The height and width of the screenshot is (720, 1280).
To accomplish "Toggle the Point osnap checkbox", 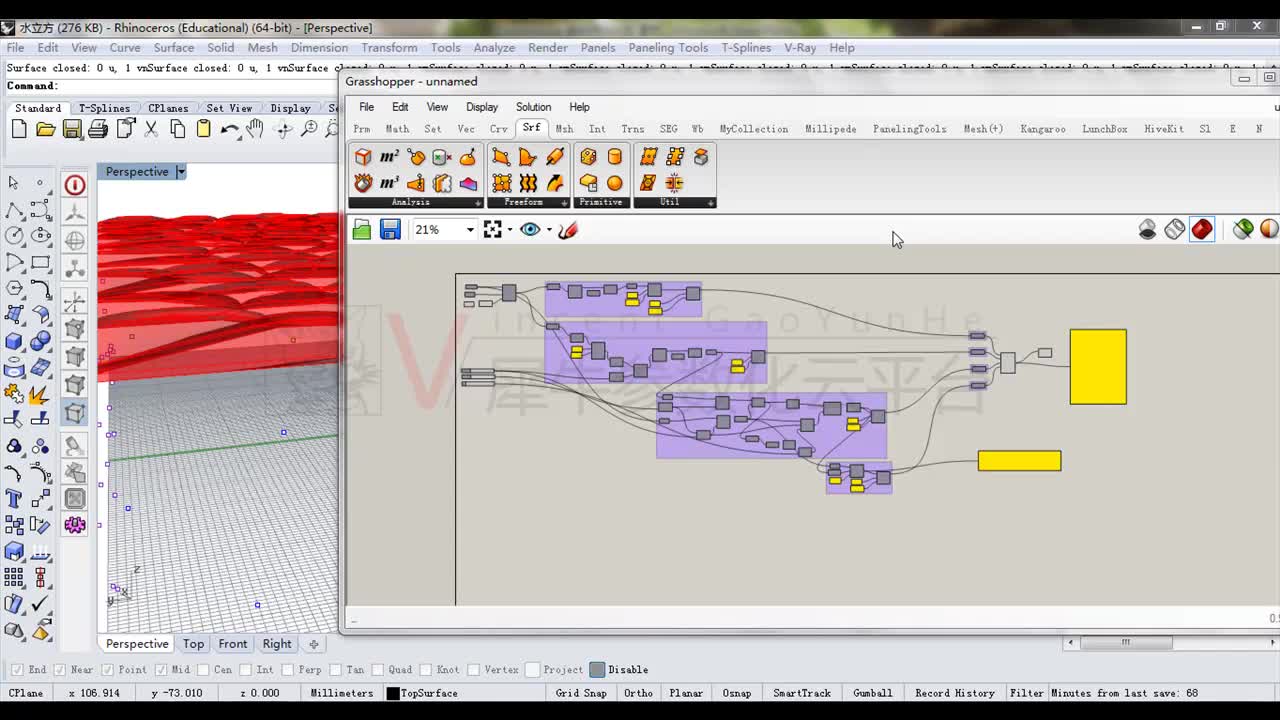I will 107,670.
